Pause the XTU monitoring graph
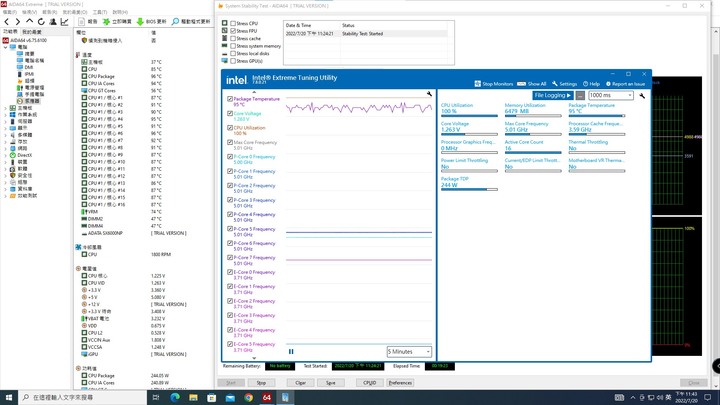The width and height of the screenshot is (720, 405). tap(291, 352)
